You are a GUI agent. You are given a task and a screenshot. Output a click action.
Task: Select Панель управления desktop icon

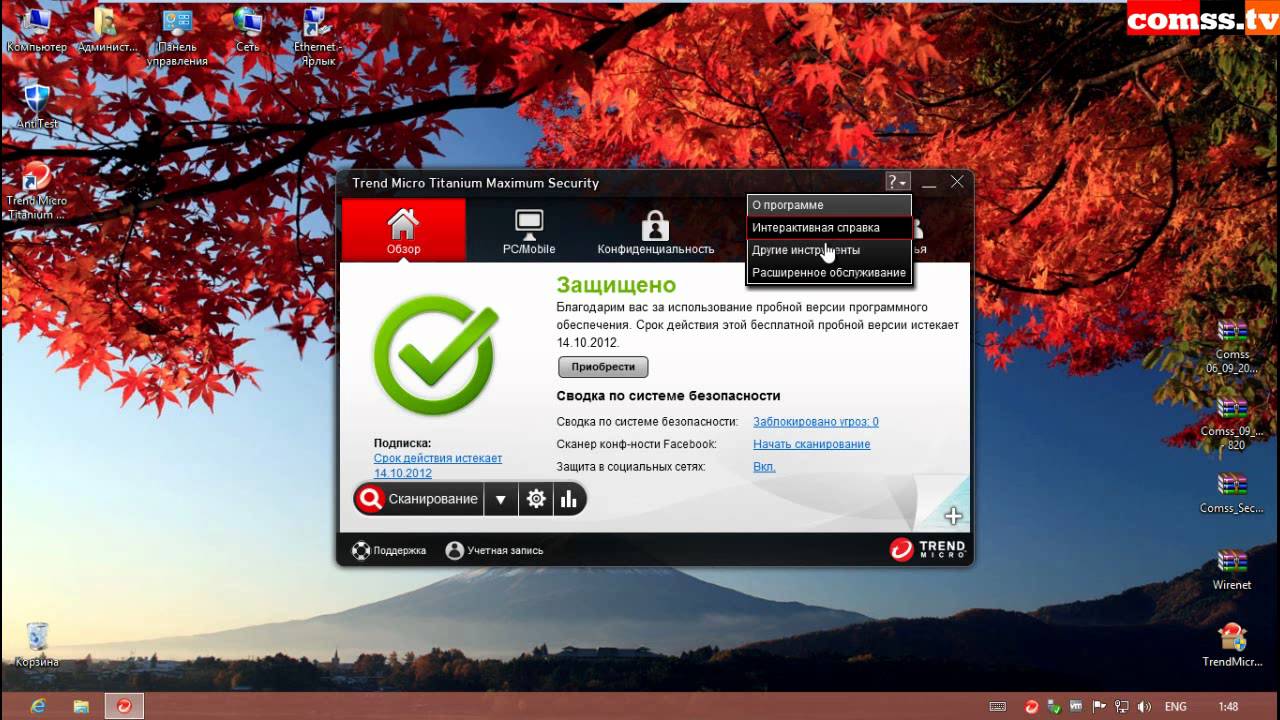click(x=177, y=37)
